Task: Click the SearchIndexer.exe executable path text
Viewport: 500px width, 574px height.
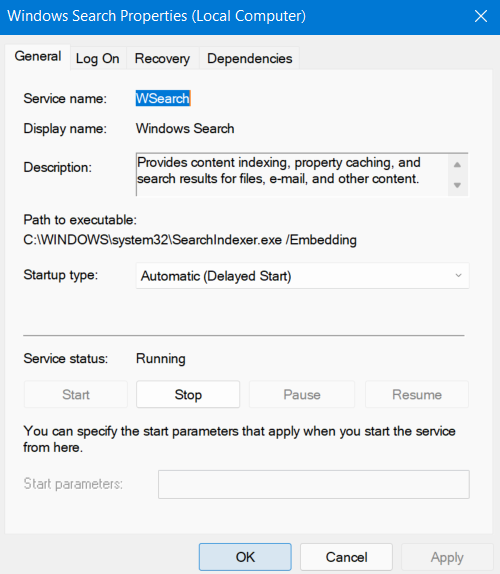Action: [190, 240]
